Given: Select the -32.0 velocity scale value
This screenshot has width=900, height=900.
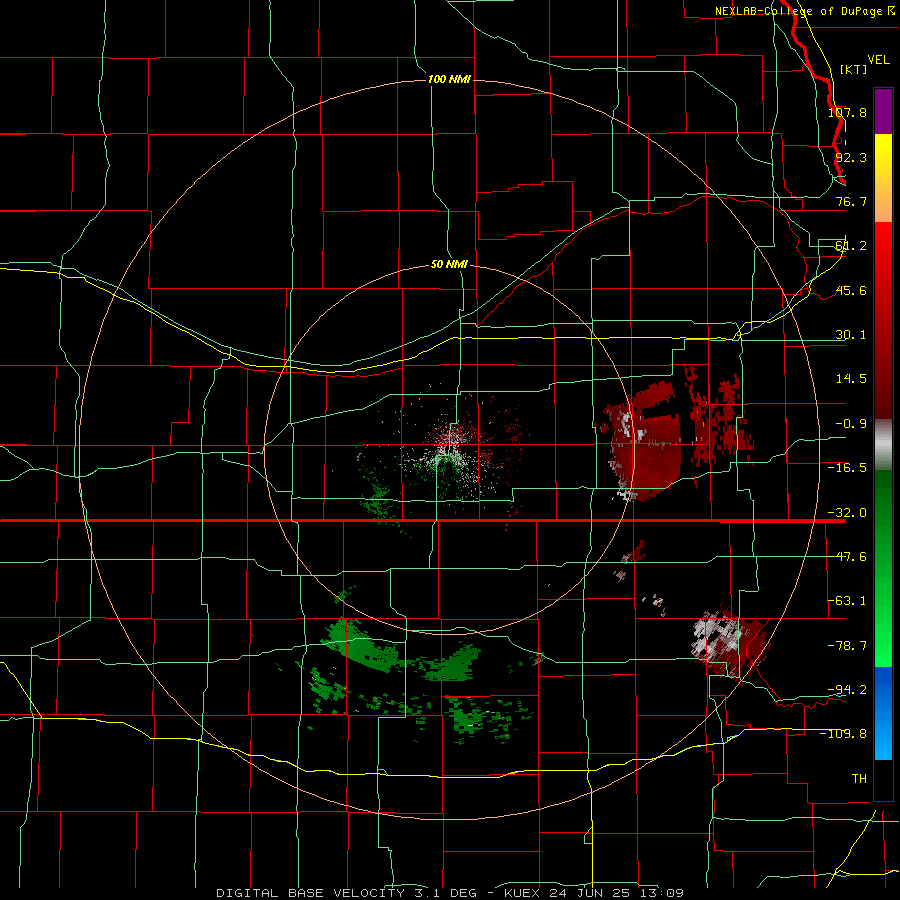Looking at the screenshot, I should 847,513.
